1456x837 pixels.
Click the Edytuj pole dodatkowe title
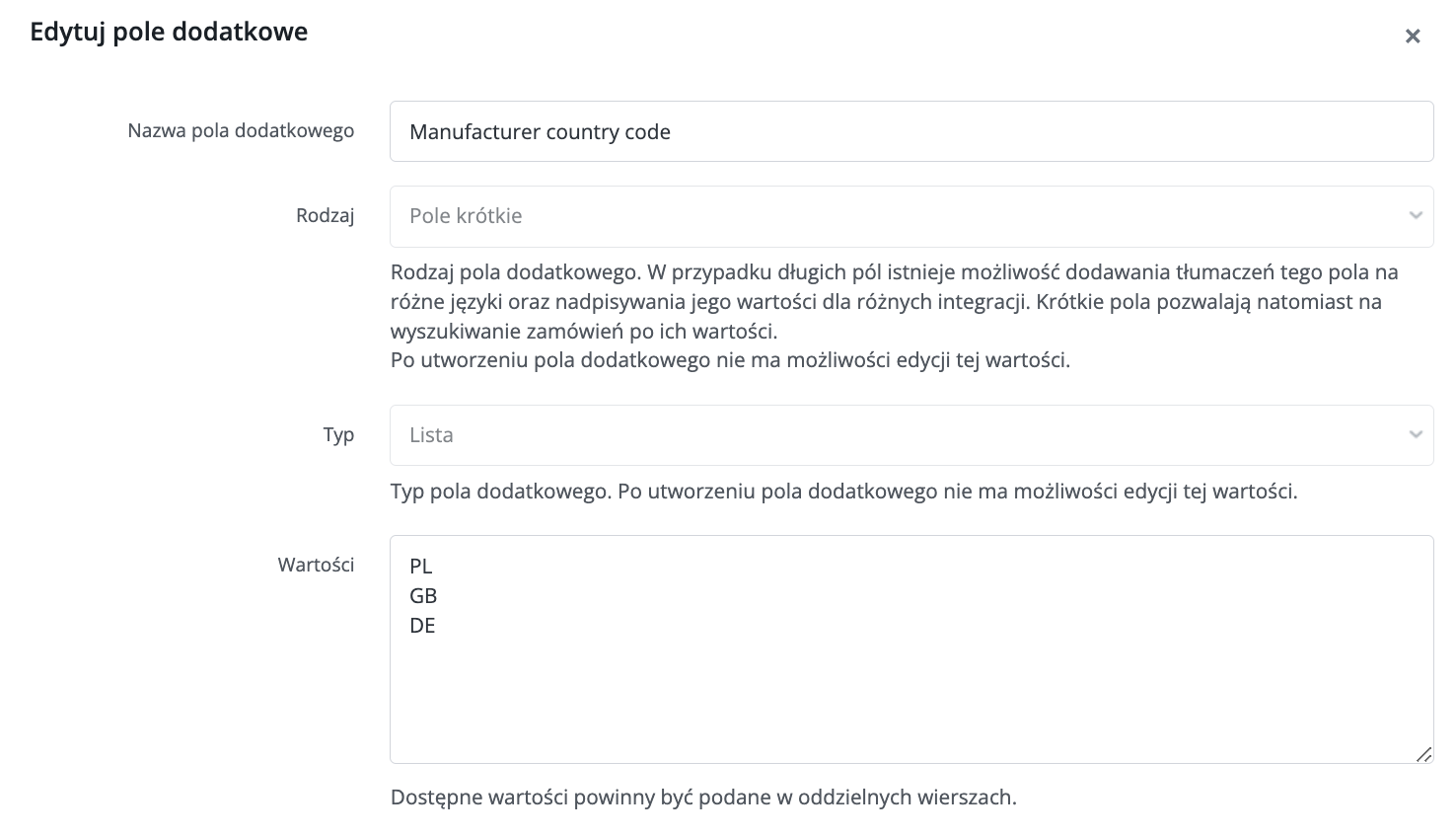click(169, 33)
